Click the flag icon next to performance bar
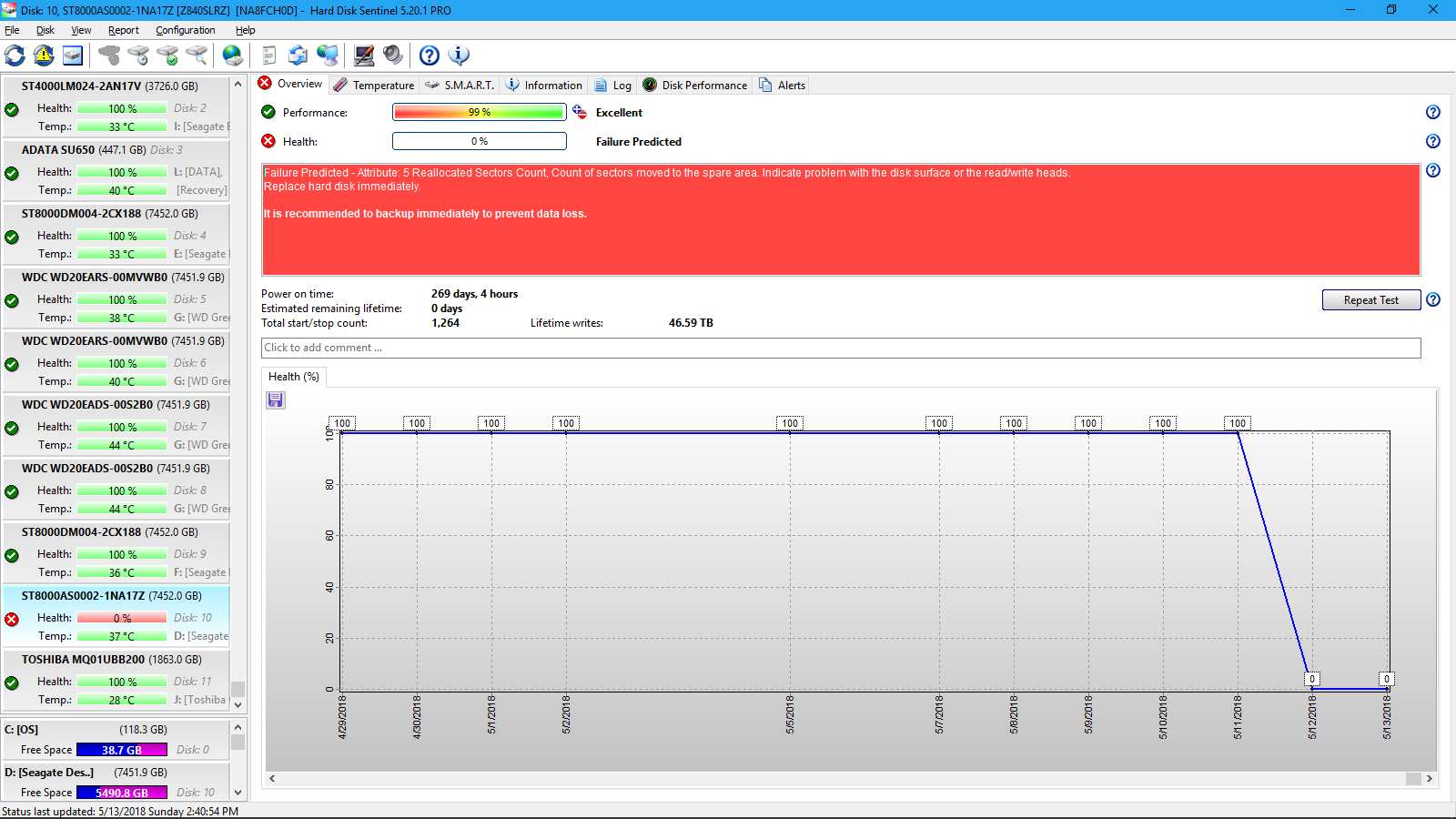The height and width of the screenshot is (819, 1456). 580,112
